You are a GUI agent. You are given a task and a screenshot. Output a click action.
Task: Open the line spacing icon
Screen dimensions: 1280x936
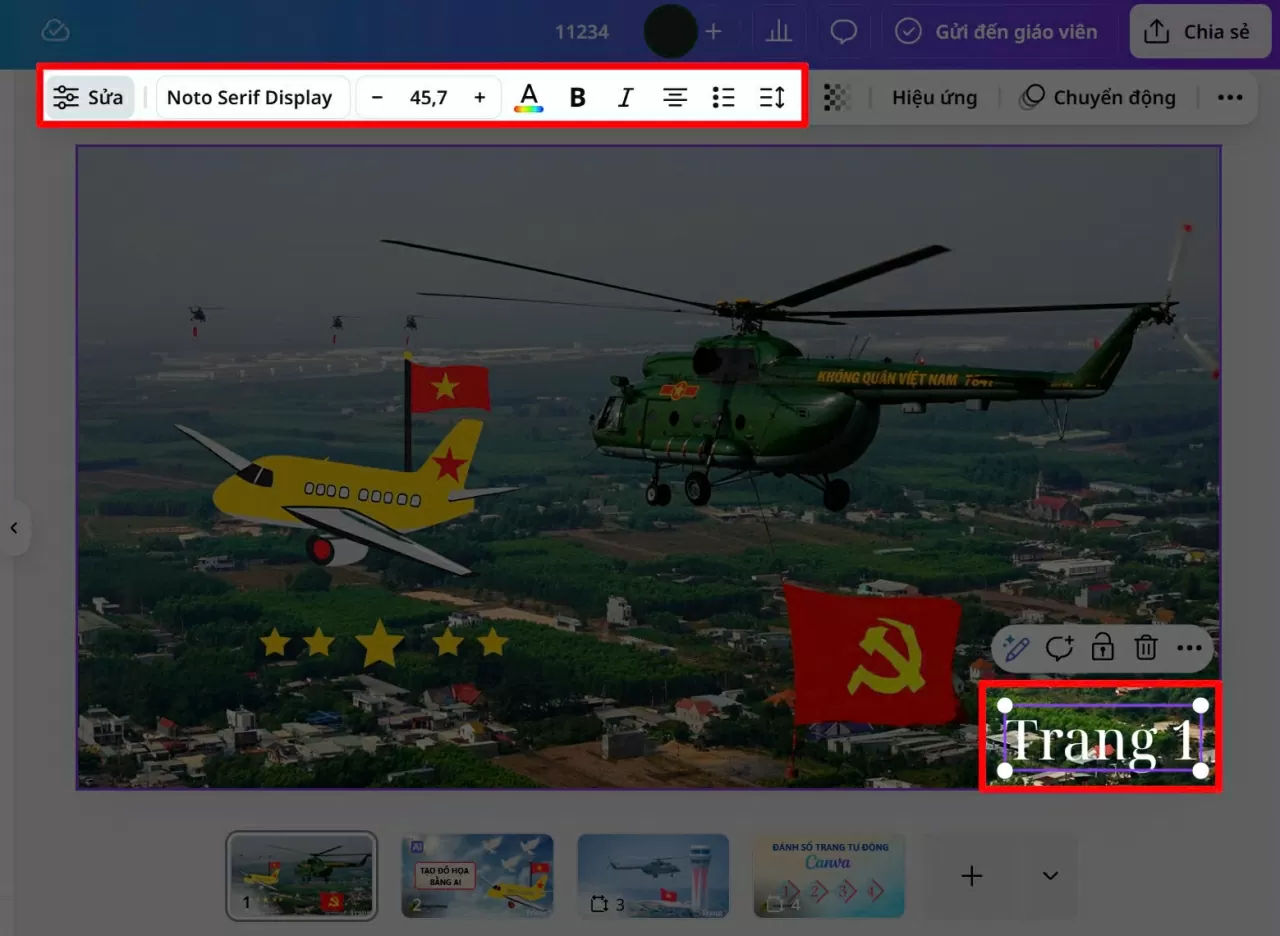771,97
